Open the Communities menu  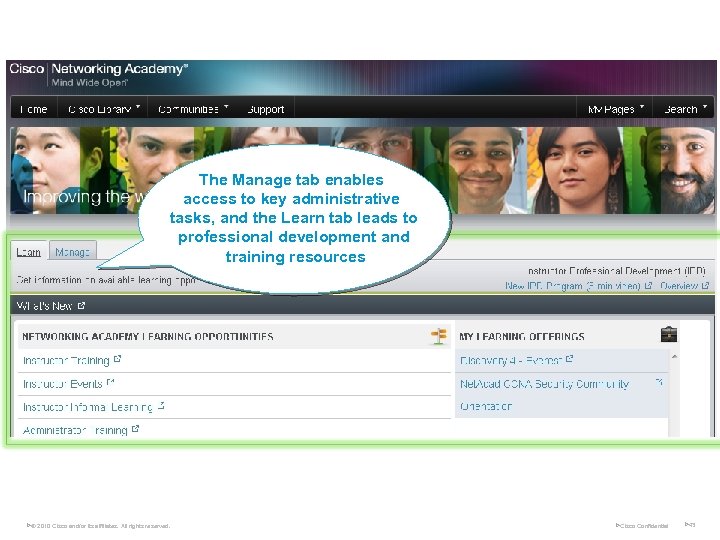(x=188, y=109)
